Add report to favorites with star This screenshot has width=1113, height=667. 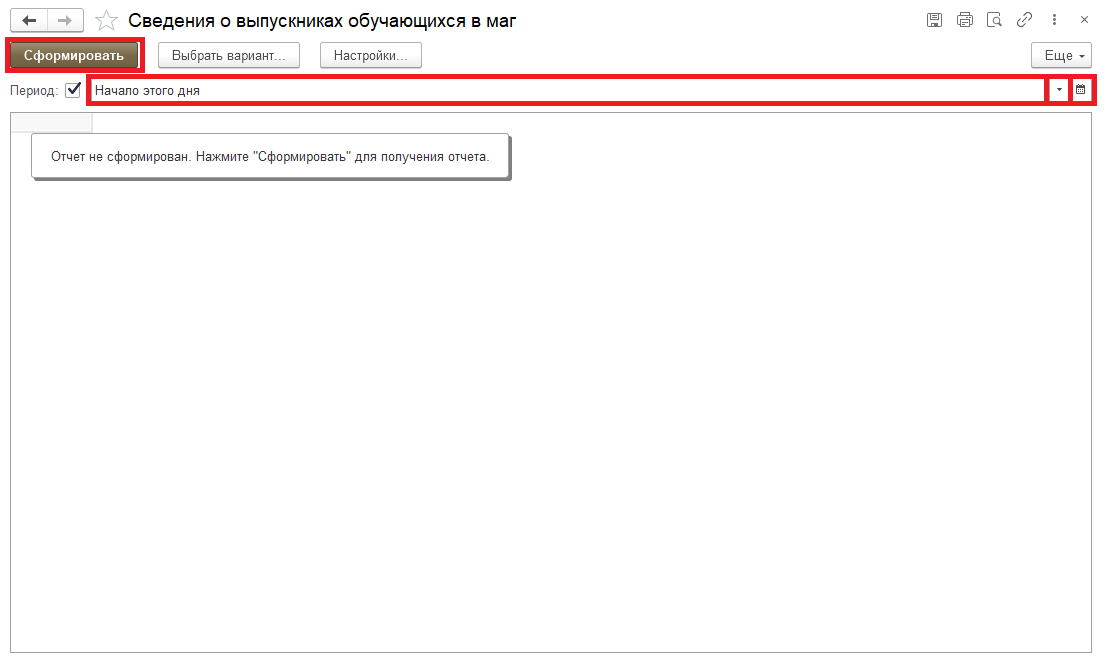[106, 20]
